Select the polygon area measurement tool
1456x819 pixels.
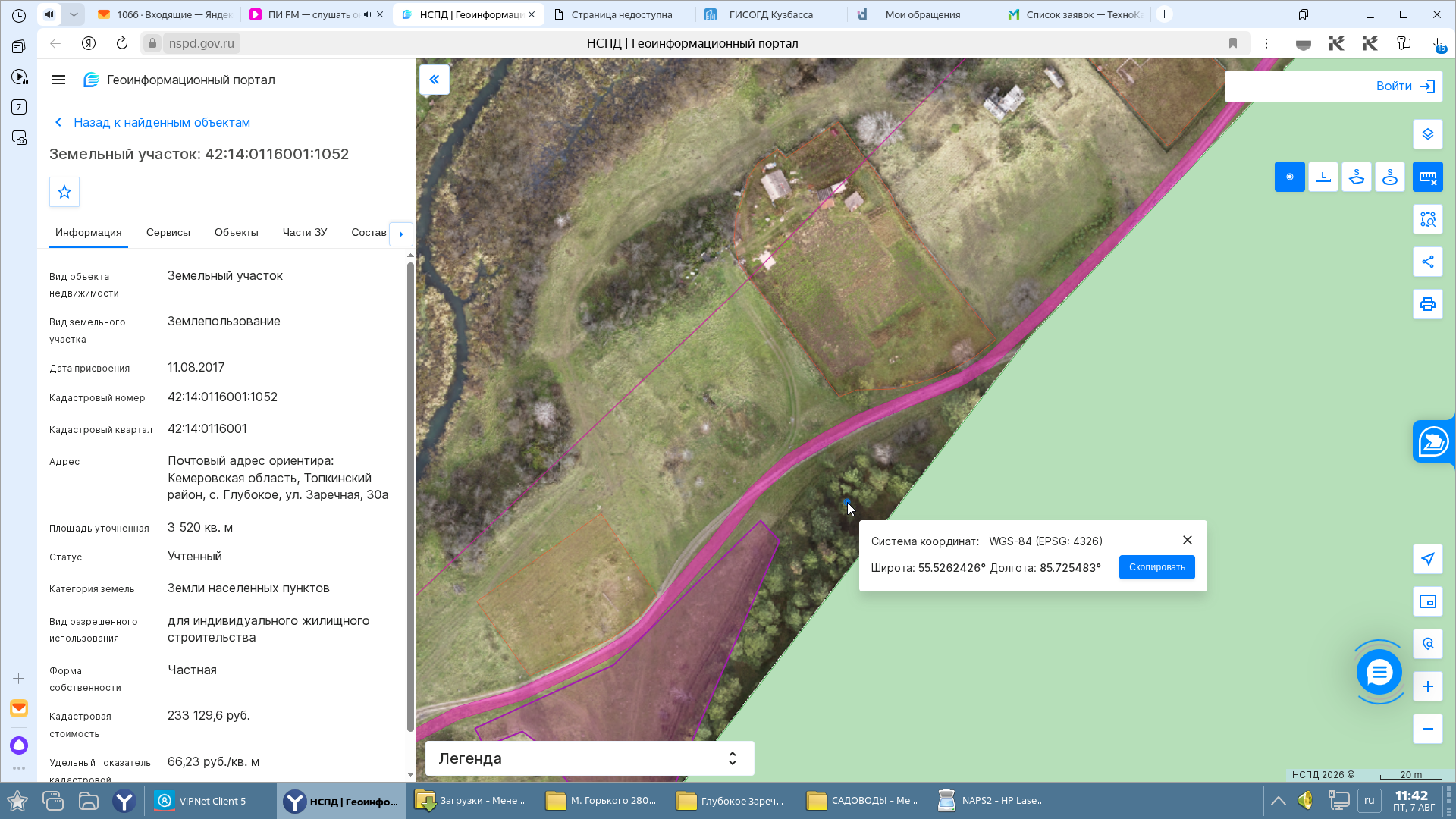click(x=1356, y=177)
